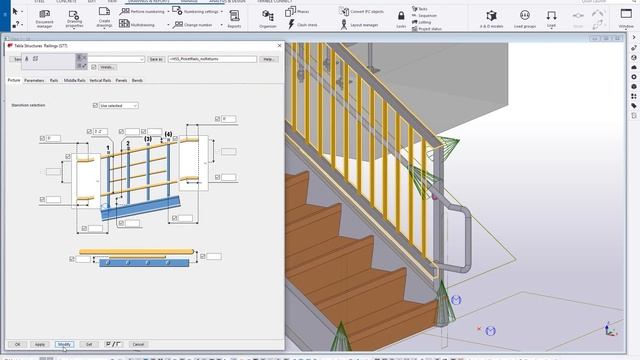Click the Values button
This screenshot has width=640, height=360.
(107, 67)
